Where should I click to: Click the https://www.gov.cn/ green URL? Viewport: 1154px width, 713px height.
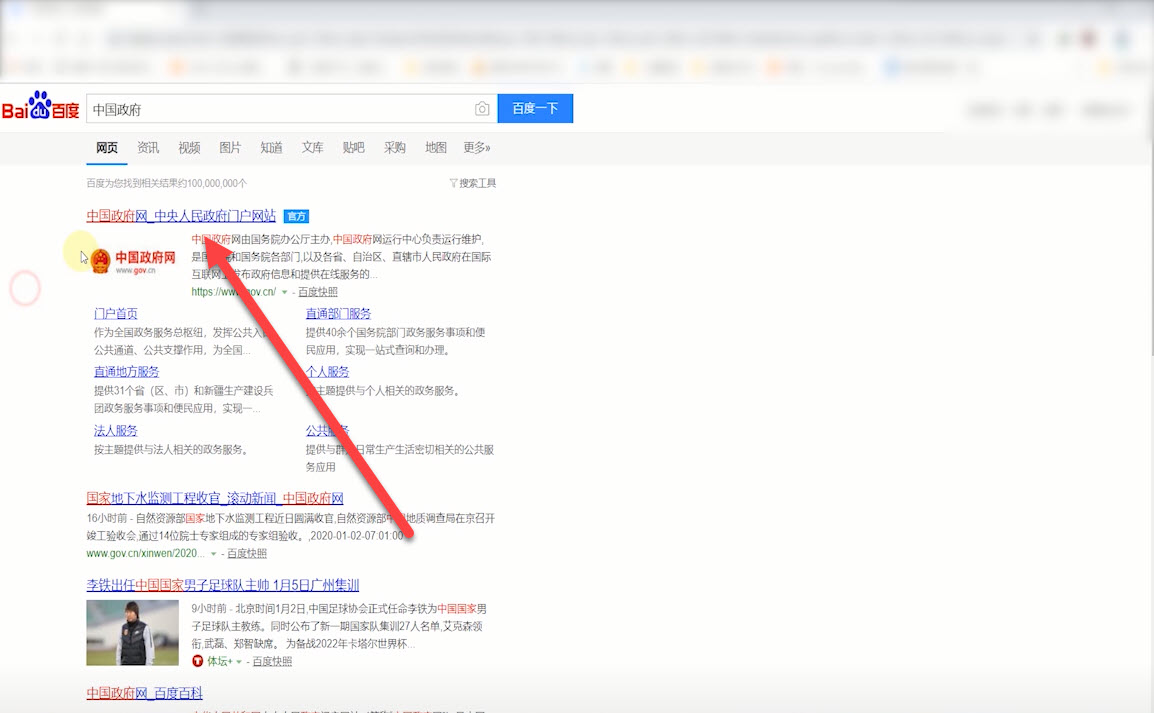click(x=234, y=292)
